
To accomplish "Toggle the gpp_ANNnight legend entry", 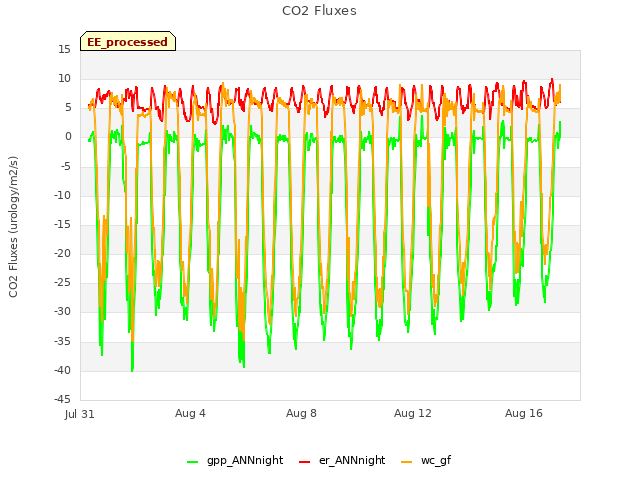I will [235, 460].
